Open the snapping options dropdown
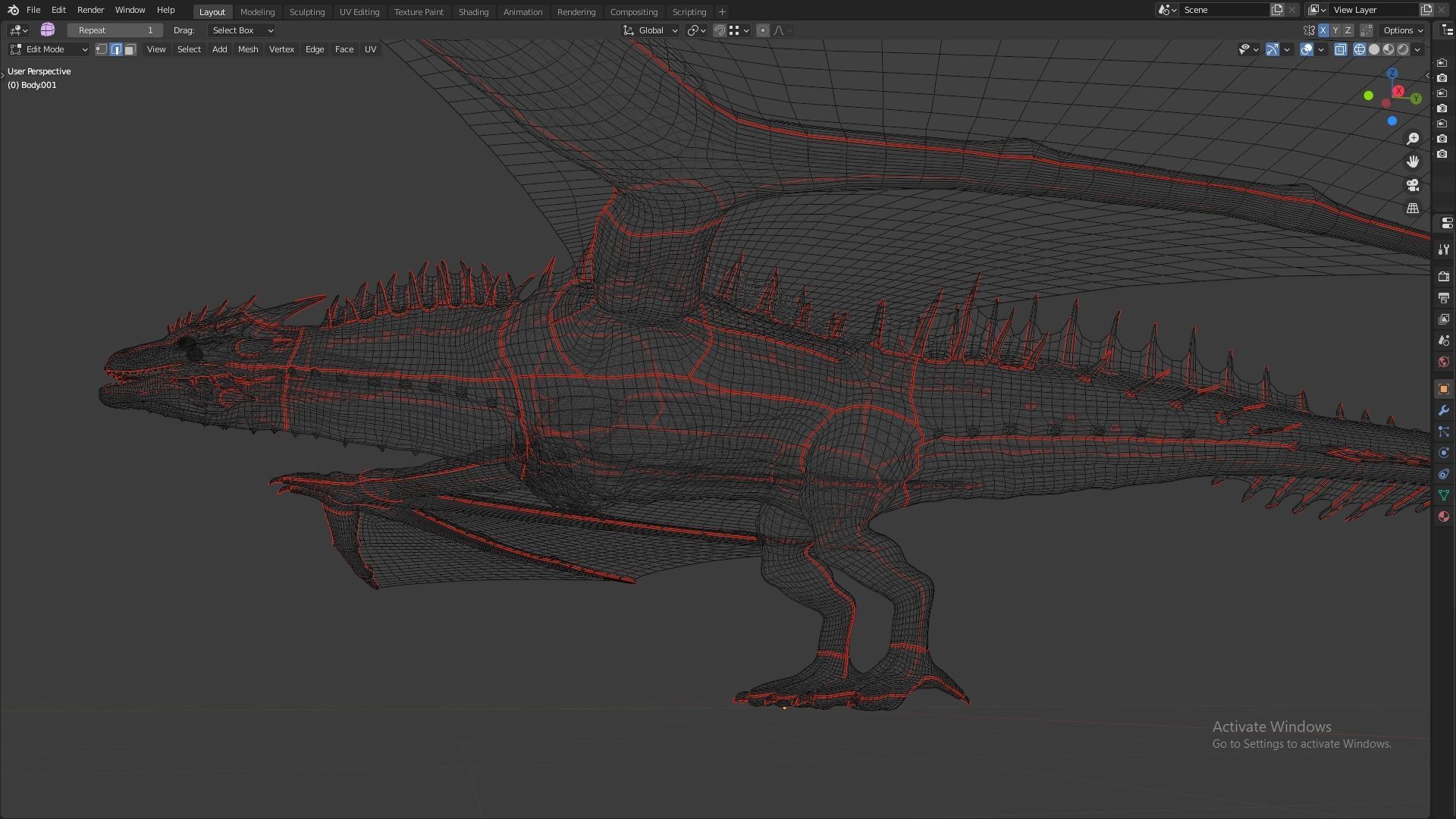 click(x=739, y=30)
